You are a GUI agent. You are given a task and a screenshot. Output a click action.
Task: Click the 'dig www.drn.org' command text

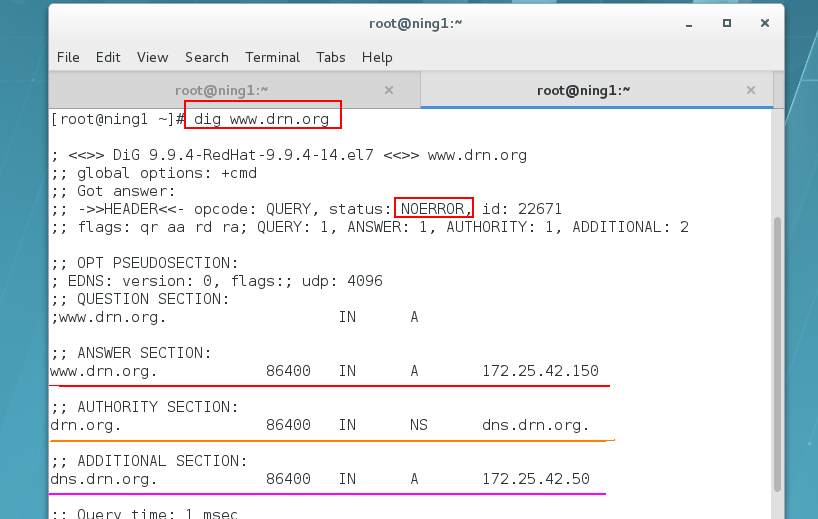[x=261, y=119]
